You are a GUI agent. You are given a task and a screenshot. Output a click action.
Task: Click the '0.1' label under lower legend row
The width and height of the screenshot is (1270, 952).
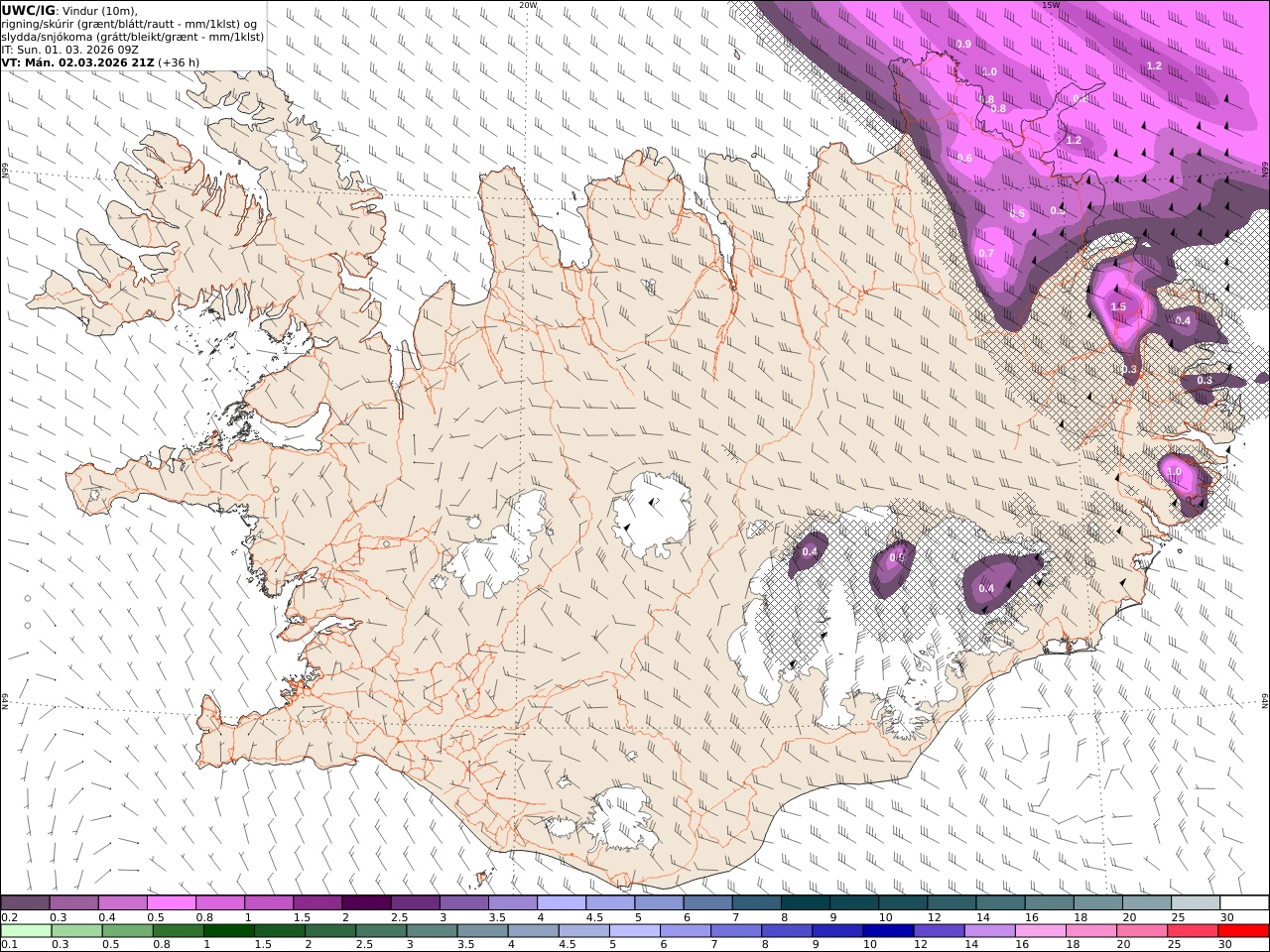pyautogui.click(x=10, y=944)
